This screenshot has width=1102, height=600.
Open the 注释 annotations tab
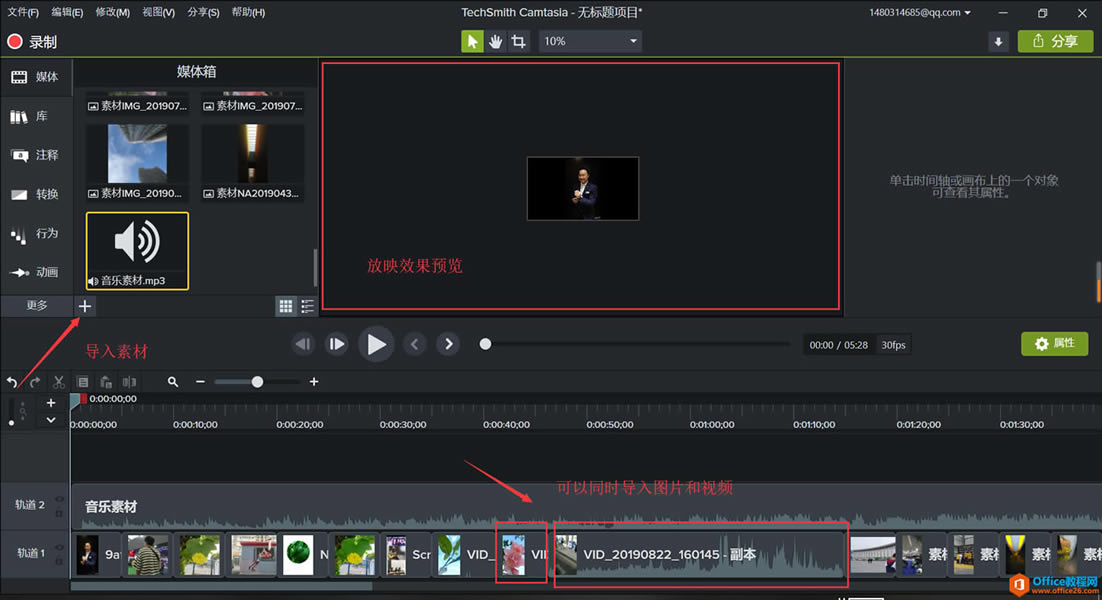coord(35,155)
